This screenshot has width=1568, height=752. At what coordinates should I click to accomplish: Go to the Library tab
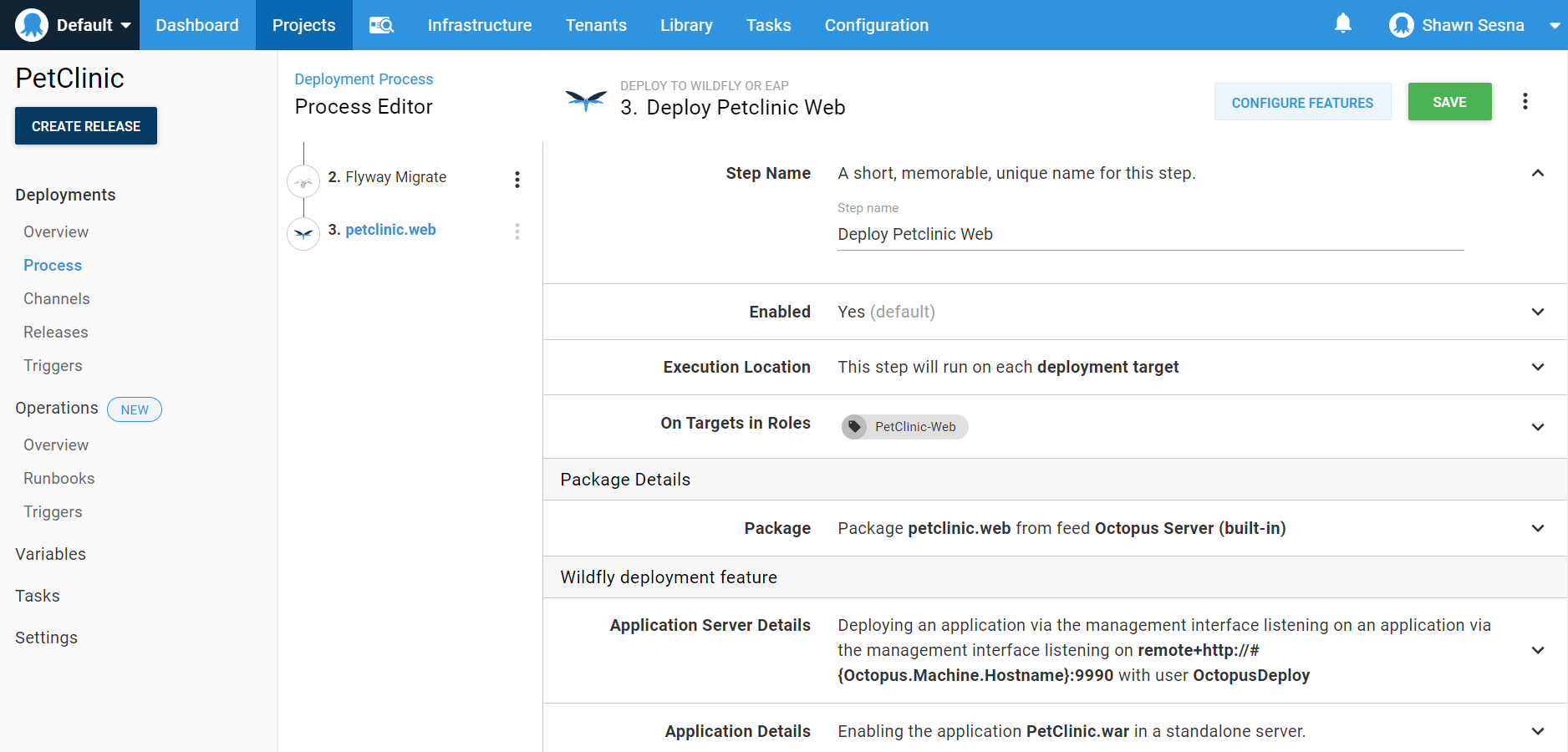[685, 25]
